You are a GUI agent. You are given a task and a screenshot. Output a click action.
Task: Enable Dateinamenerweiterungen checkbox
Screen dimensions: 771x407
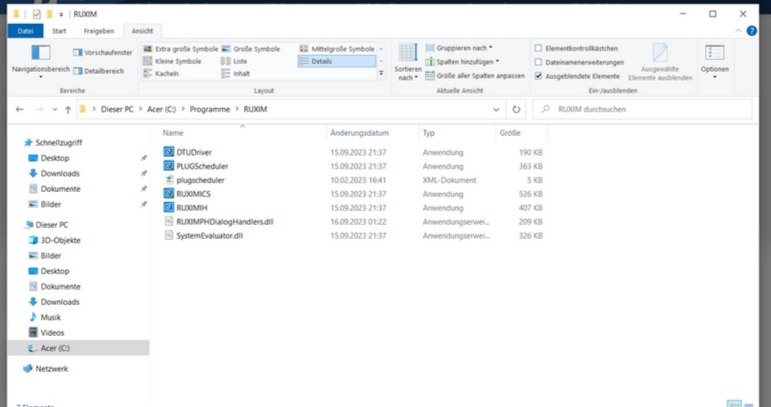coord(538,62)
